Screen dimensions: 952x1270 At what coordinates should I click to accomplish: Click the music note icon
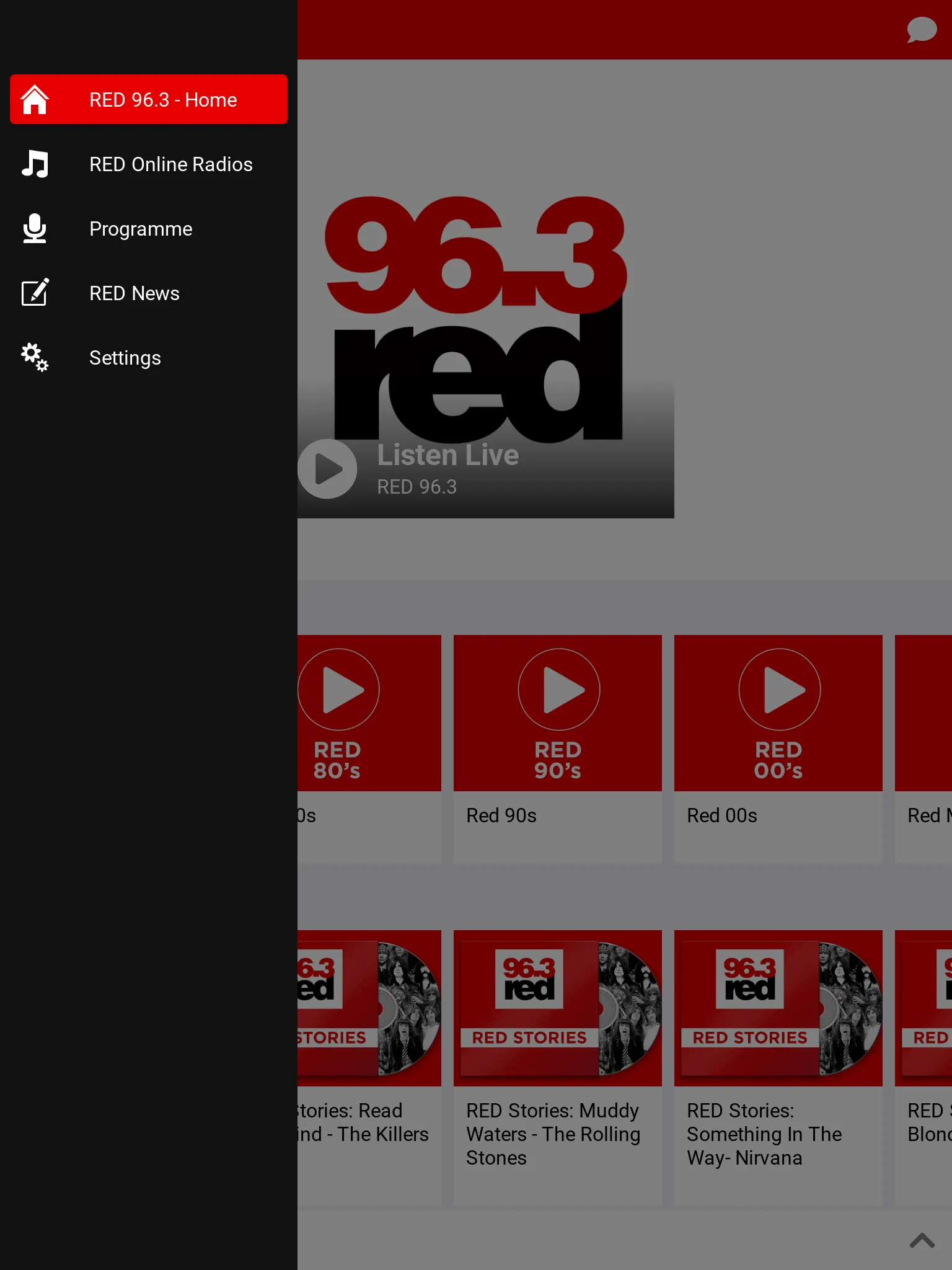[x=35, y=164]
